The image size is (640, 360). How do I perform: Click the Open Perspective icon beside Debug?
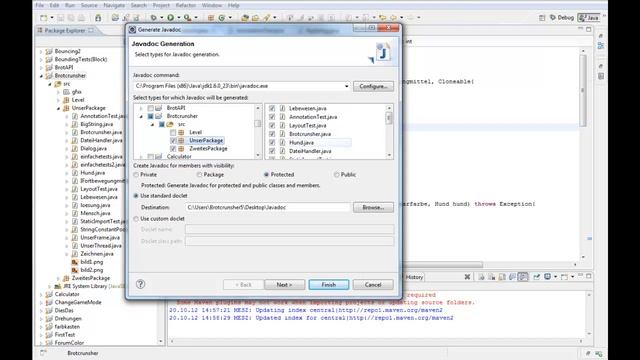pos(542,18)
